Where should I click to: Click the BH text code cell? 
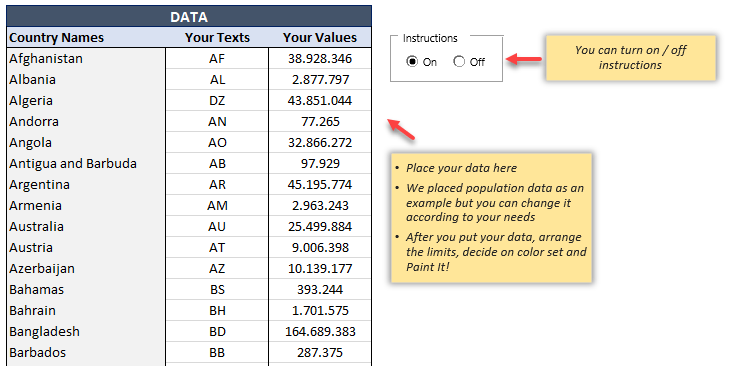coord(217,310)
